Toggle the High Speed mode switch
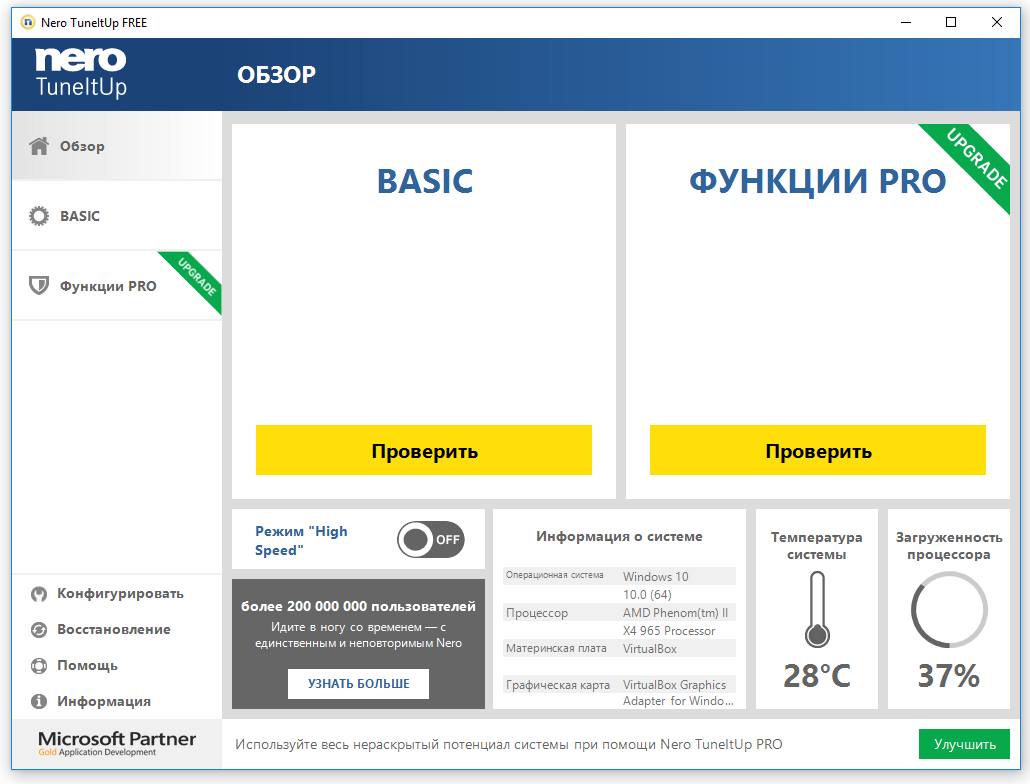The width and height of the screenshot is (1030, 784). click(431, 540)
